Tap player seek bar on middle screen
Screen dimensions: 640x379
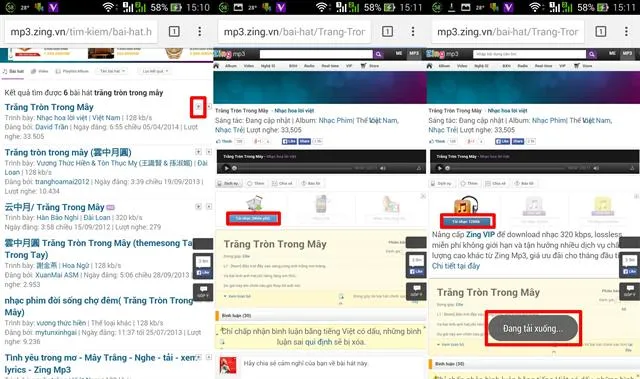tap(294, 168)
